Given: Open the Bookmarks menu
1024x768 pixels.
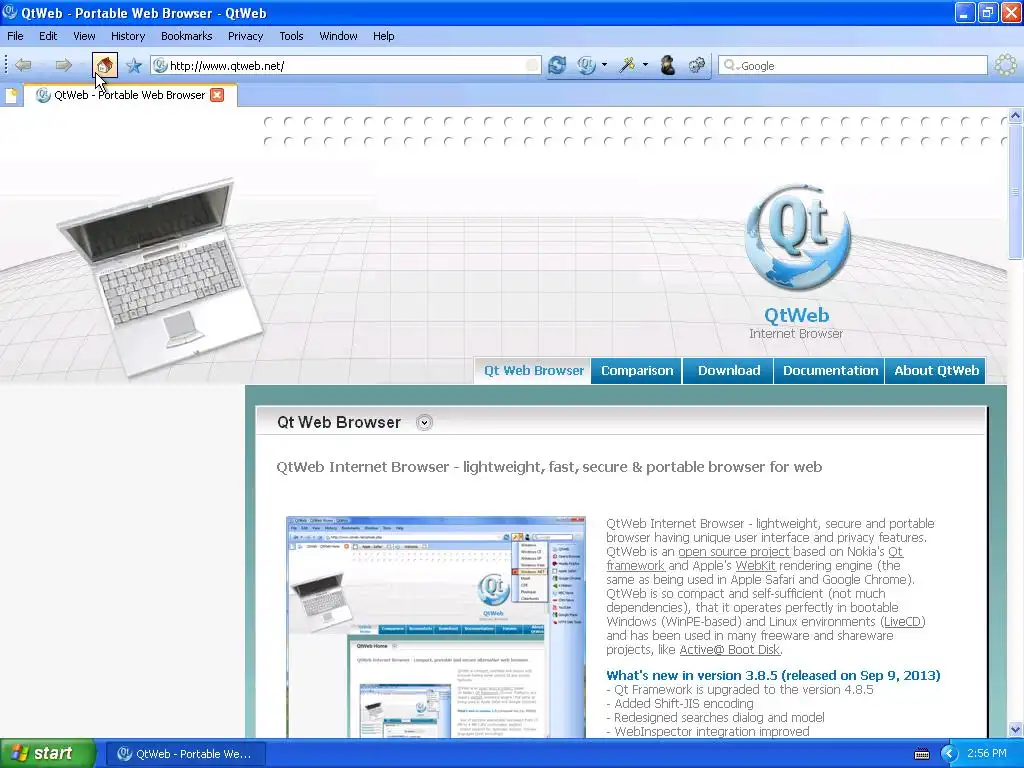Looking at the screenshot, I should (187, 36).
